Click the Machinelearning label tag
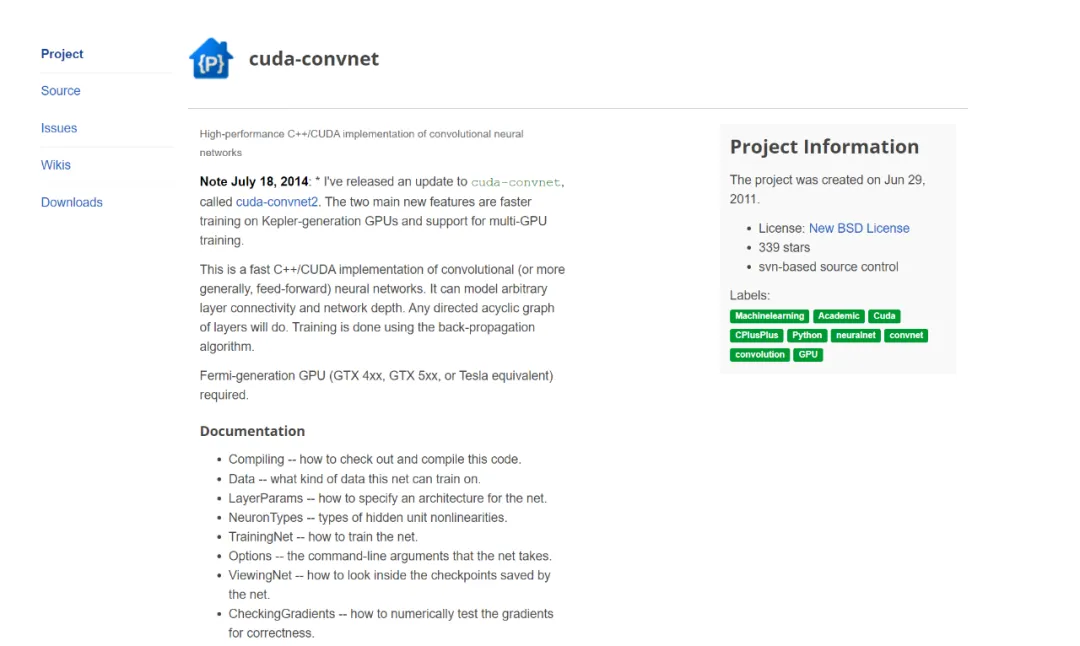This screenshot has height=646, width=1080. pos(769,316)
